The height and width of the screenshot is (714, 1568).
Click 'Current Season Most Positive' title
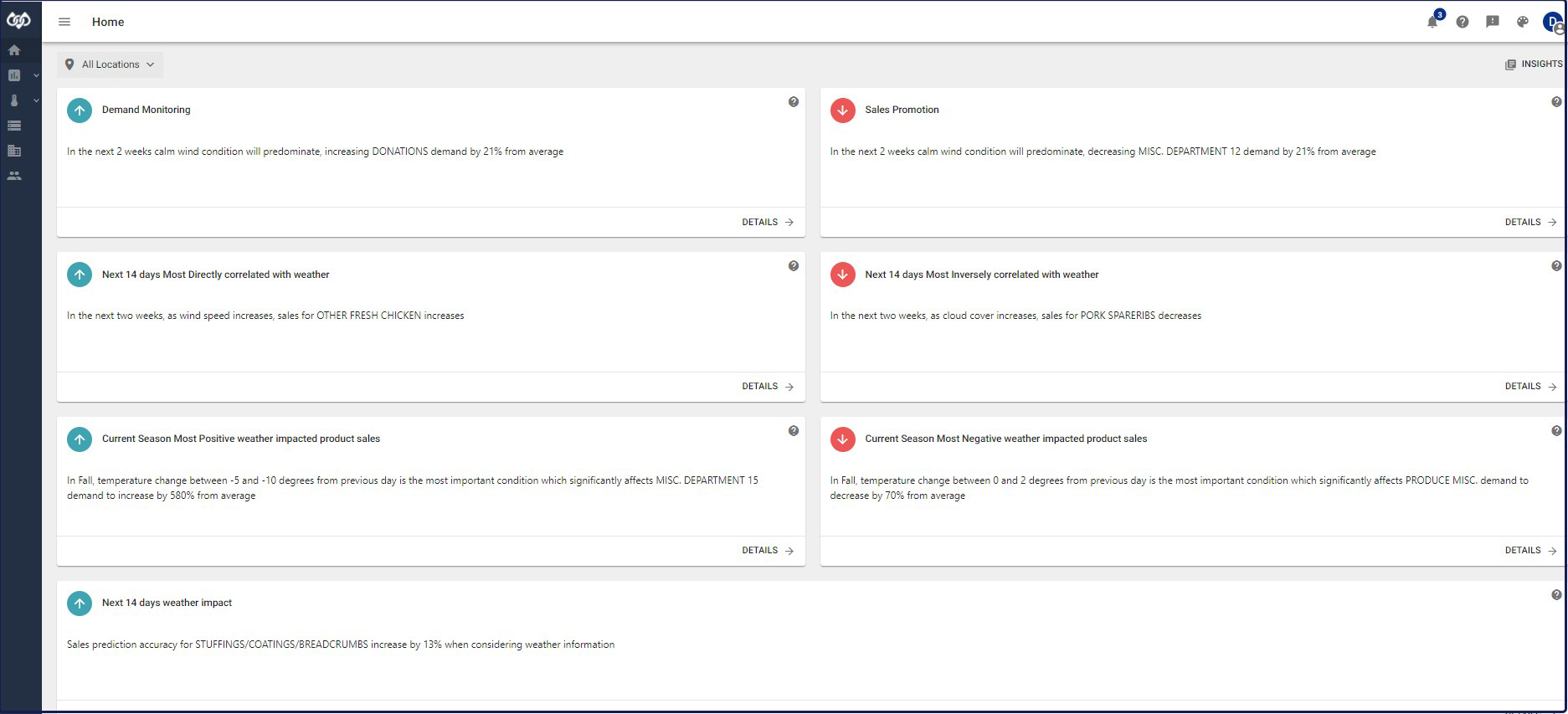241,439
